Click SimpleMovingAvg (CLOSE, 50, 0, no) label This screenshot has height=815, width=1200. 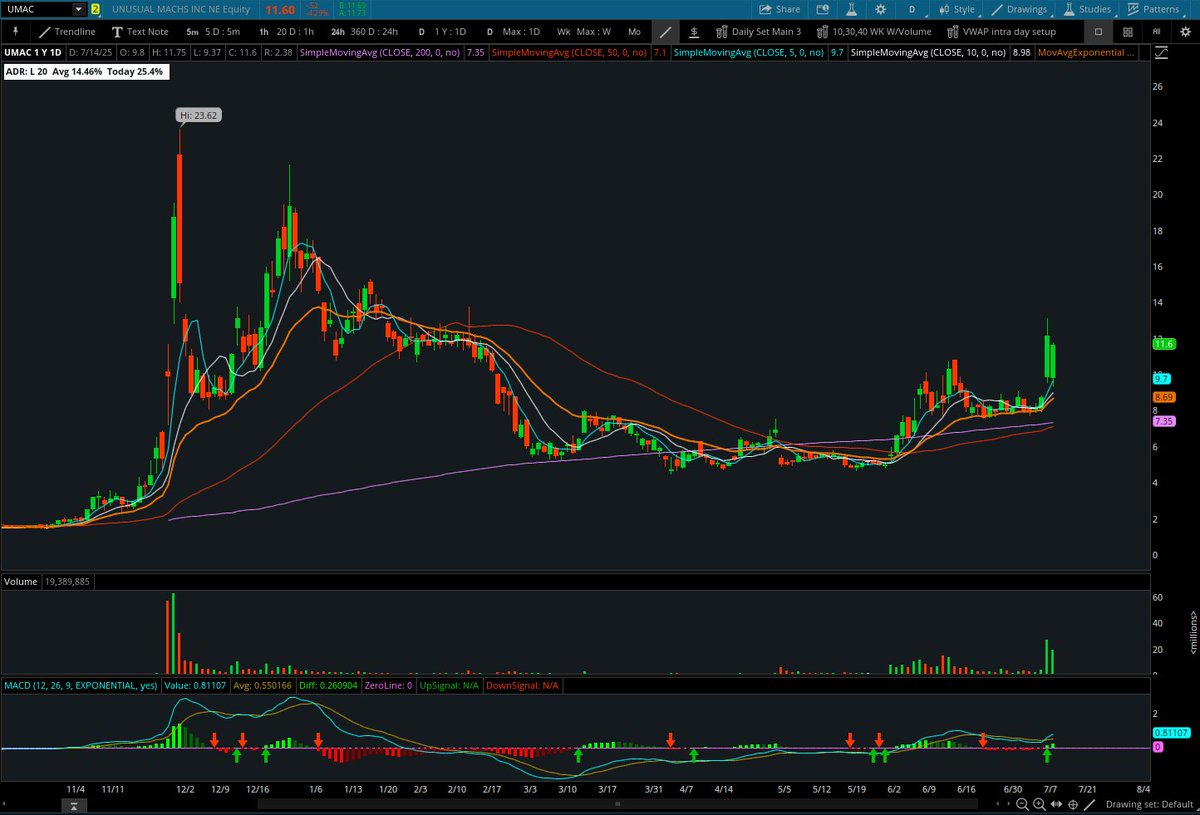click(568, 51)
